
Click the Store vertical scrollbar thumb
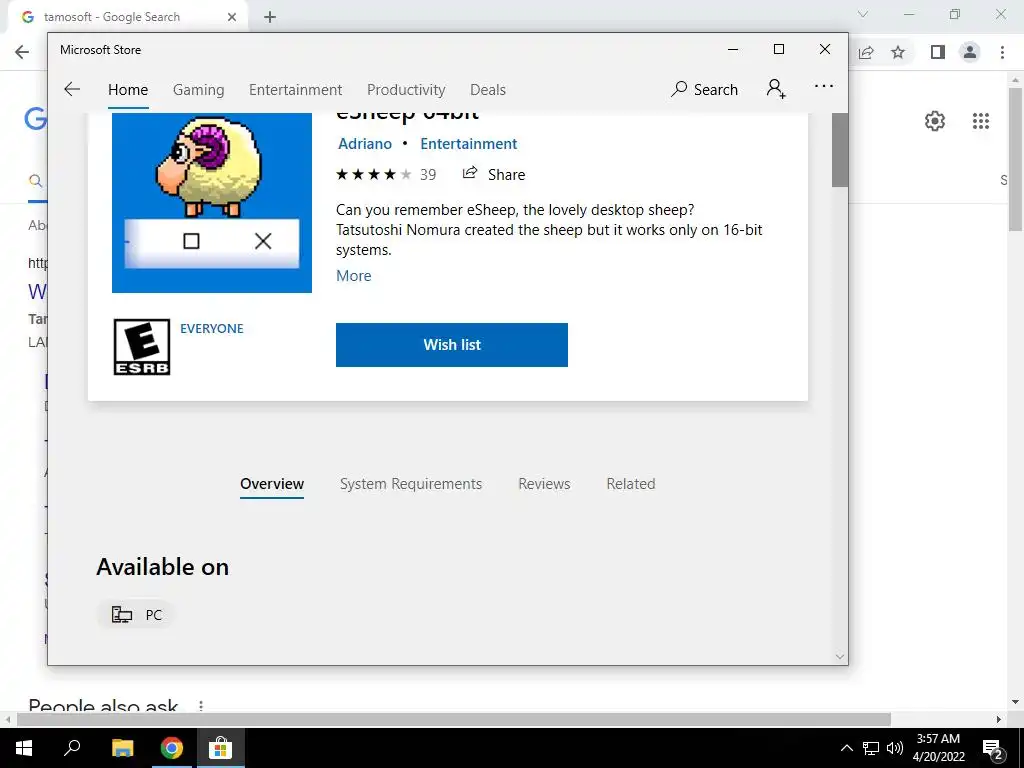coord(840,150)
